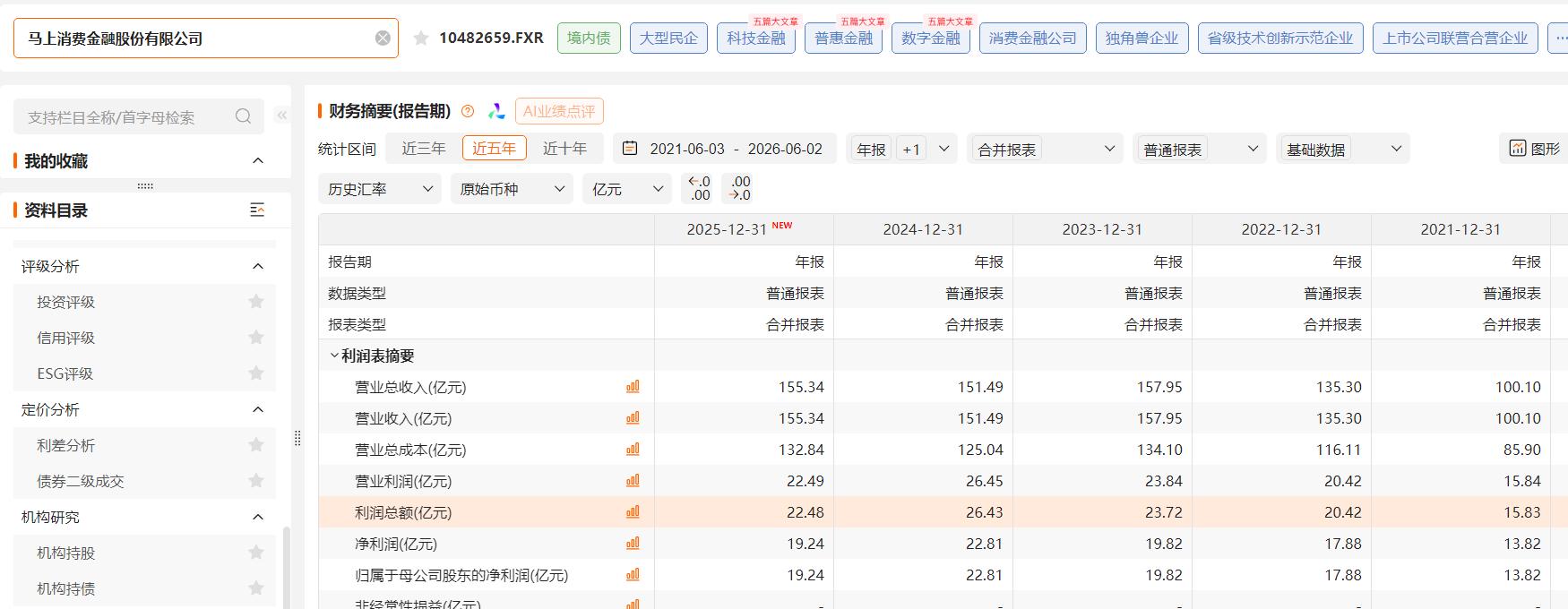This screenshot has width=1568, height=609.
Task: Collapse 利润表摘要 table section
Action: pyautogui.click(x=334, y=356)
